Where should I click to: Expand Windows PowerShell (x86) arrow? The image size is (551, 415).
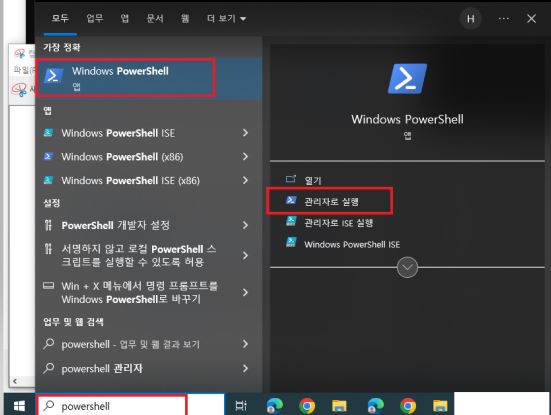pyautogui.click(x=245, y=156)
